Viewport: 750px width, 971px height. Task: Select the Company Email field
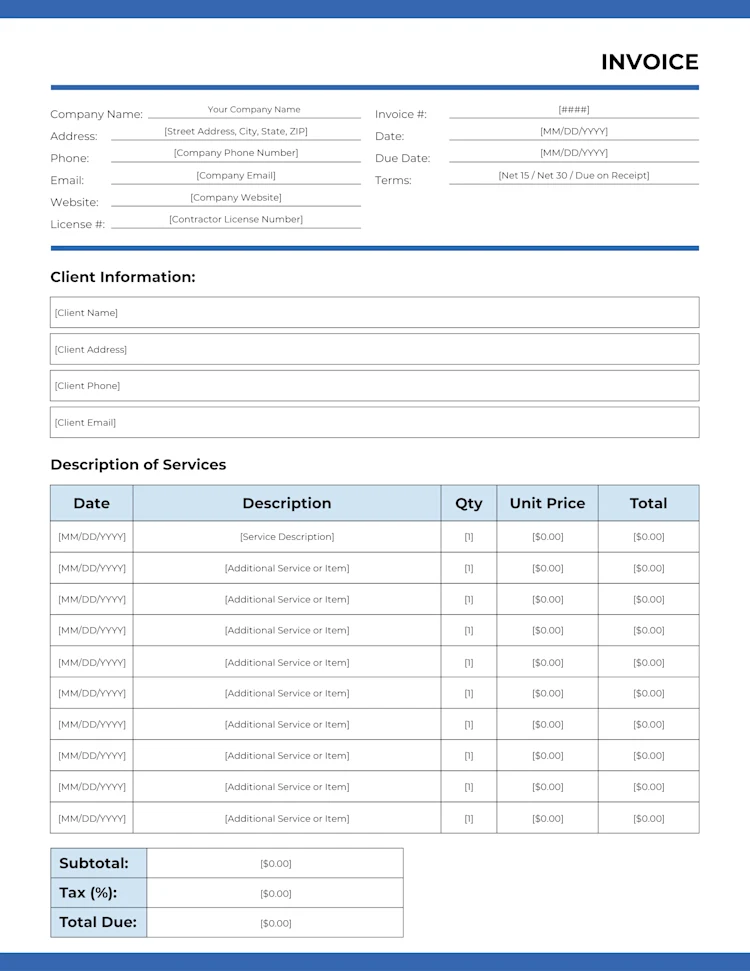click(236, 175)
